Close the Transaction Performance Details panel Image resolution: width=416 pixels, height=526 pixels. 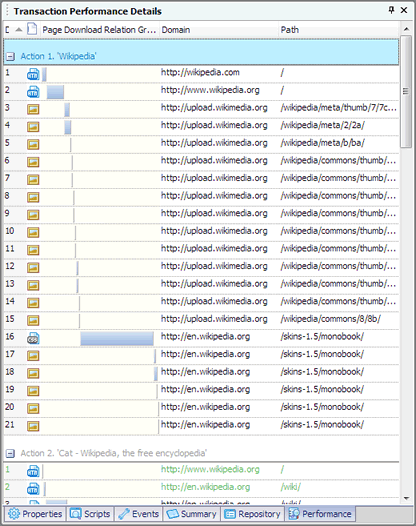pos(404,10)
